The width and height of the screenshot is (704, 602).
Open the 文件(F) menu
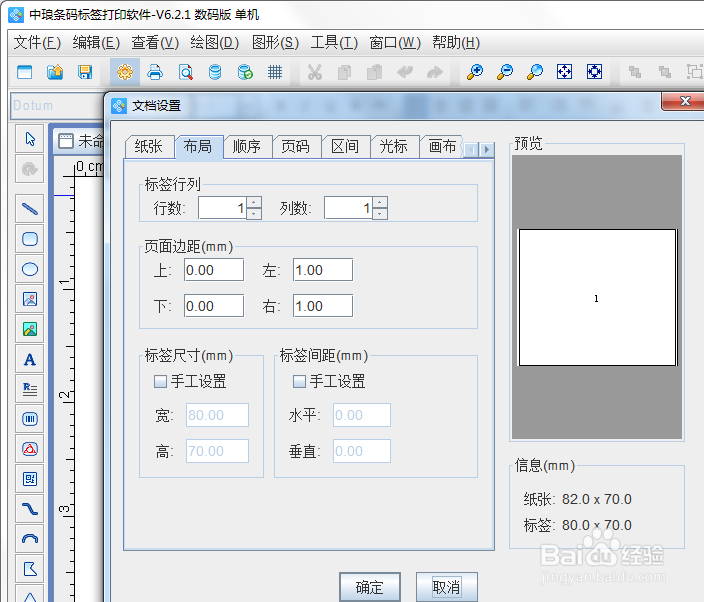click(x=37, y=43)
